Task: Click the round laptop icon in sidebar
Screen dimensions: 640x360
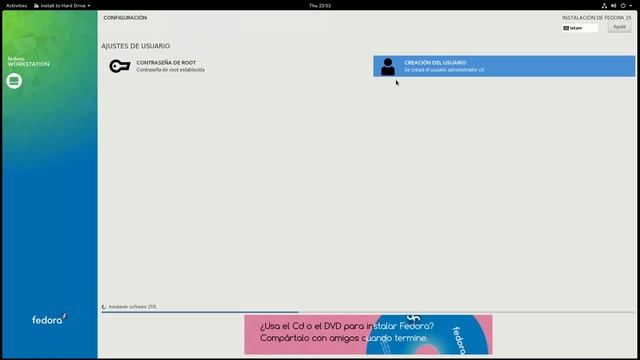Action: coord(14,81)
